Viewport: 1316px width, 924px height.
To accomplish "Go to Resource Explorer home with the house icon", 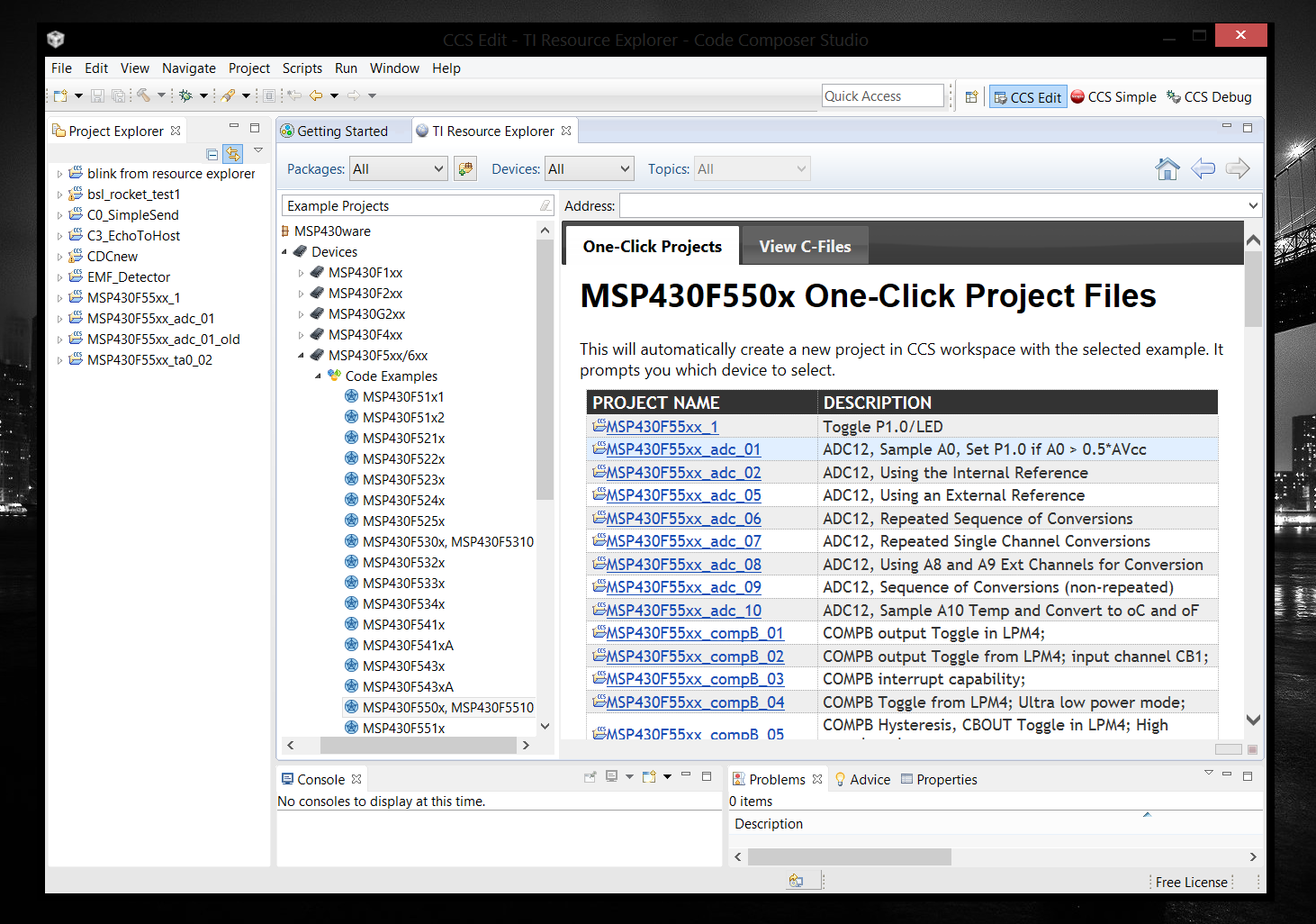I will click(1167, 168).
